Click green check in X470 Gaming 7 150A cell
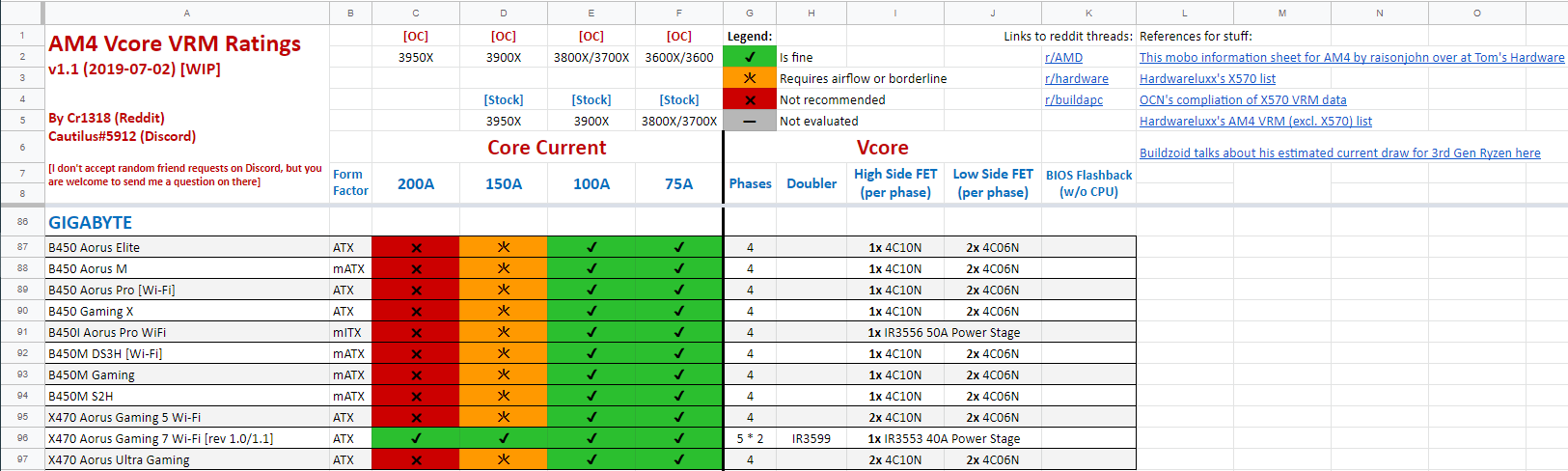 tap(504, 439)
